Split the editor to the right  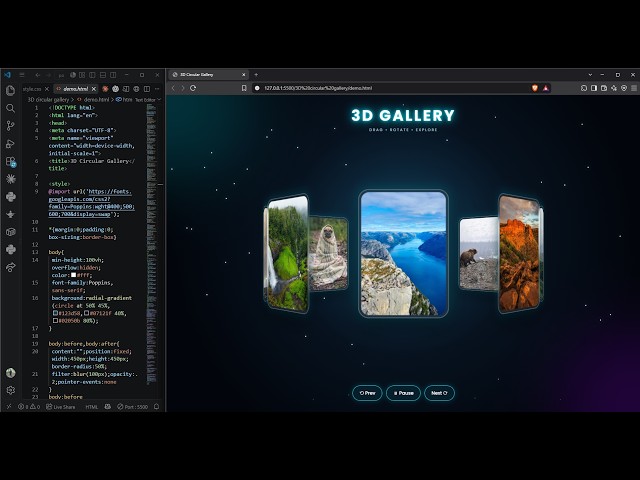(147, 89)
